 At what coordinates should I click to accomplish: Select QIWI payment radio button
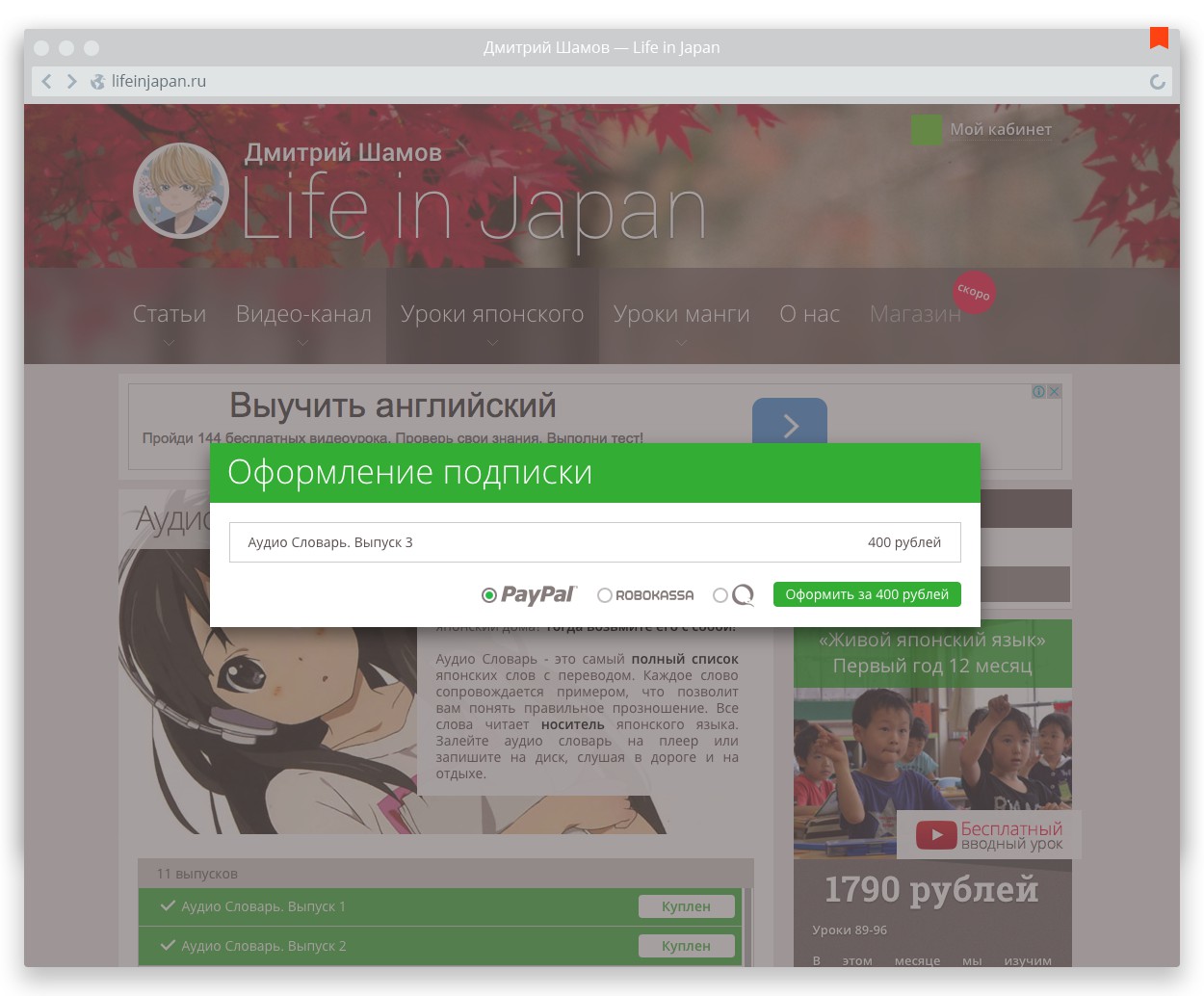pyautogui.click(x=720, y=595)
